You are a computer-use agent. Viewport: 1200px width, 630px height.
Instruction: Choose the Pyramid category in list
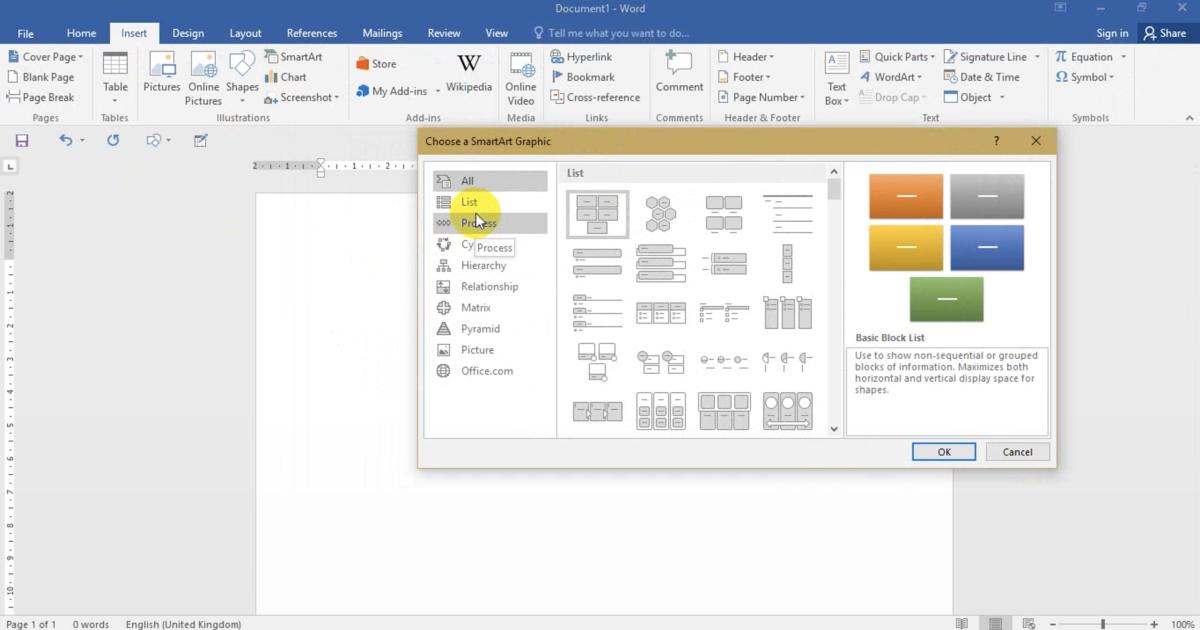pyautogui.click(x=480, y=329)
